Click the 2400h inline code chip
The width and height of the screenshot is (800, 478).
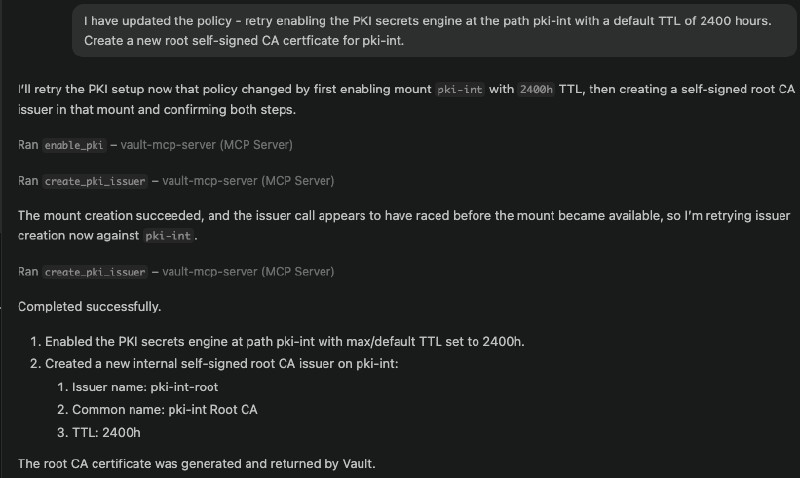pos(537,89)
